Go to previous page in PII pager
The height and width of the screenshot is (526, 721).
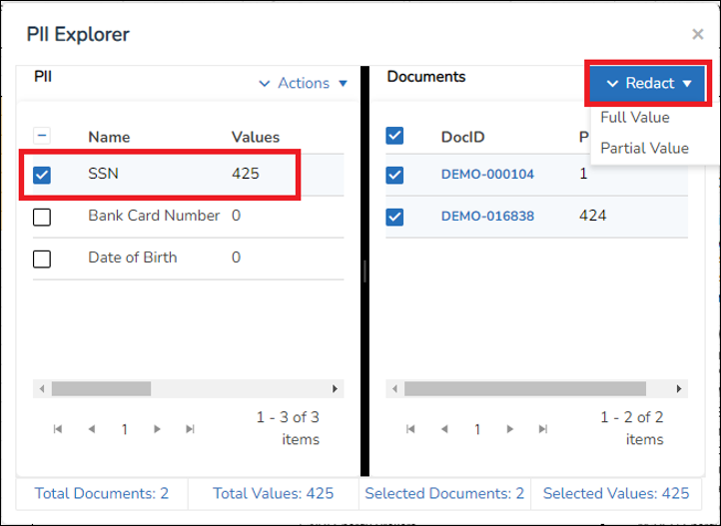[x=91, y=429]
